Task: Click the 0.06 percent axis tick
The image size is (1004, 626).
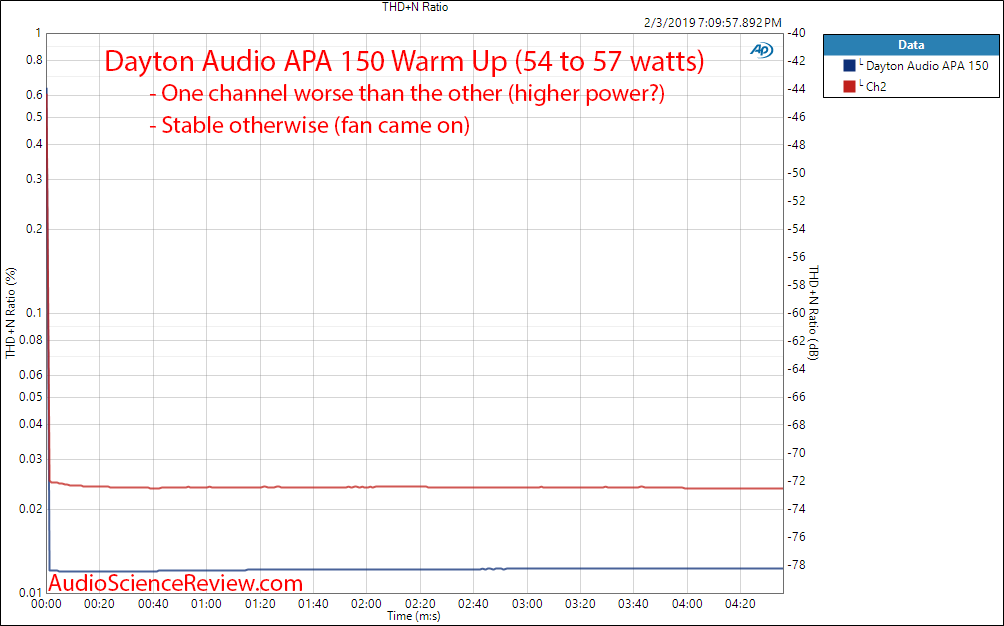Action: click(x=31, y=375)
